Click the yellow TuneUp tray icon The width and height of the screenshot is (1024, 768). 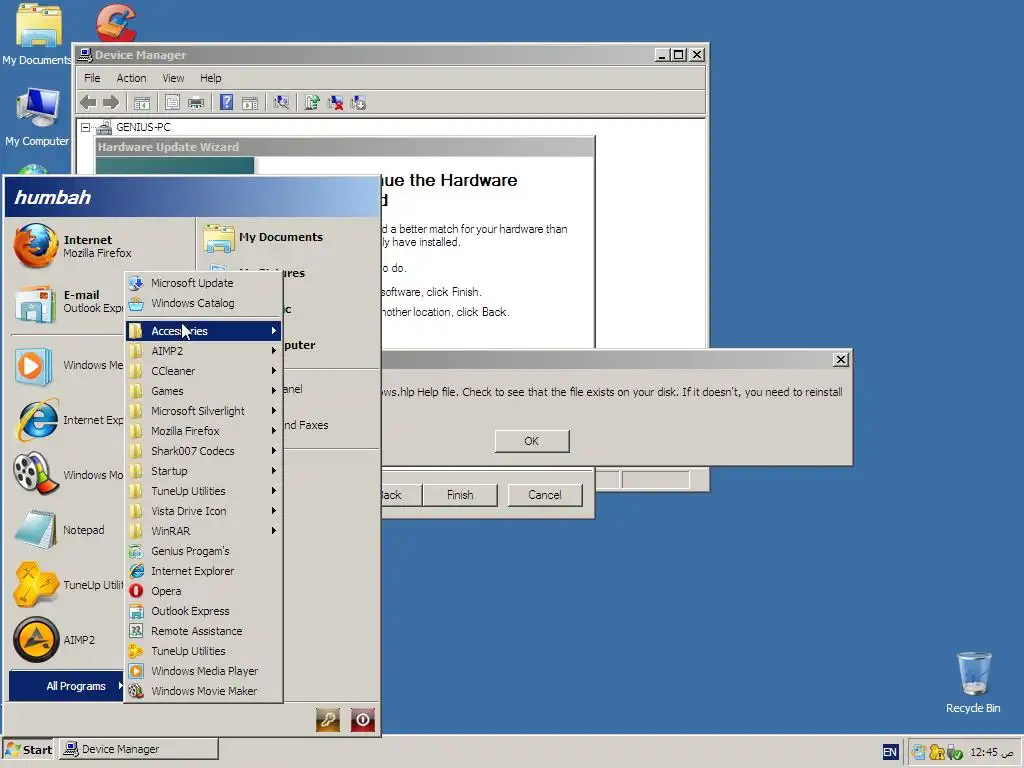coord(936,752)
